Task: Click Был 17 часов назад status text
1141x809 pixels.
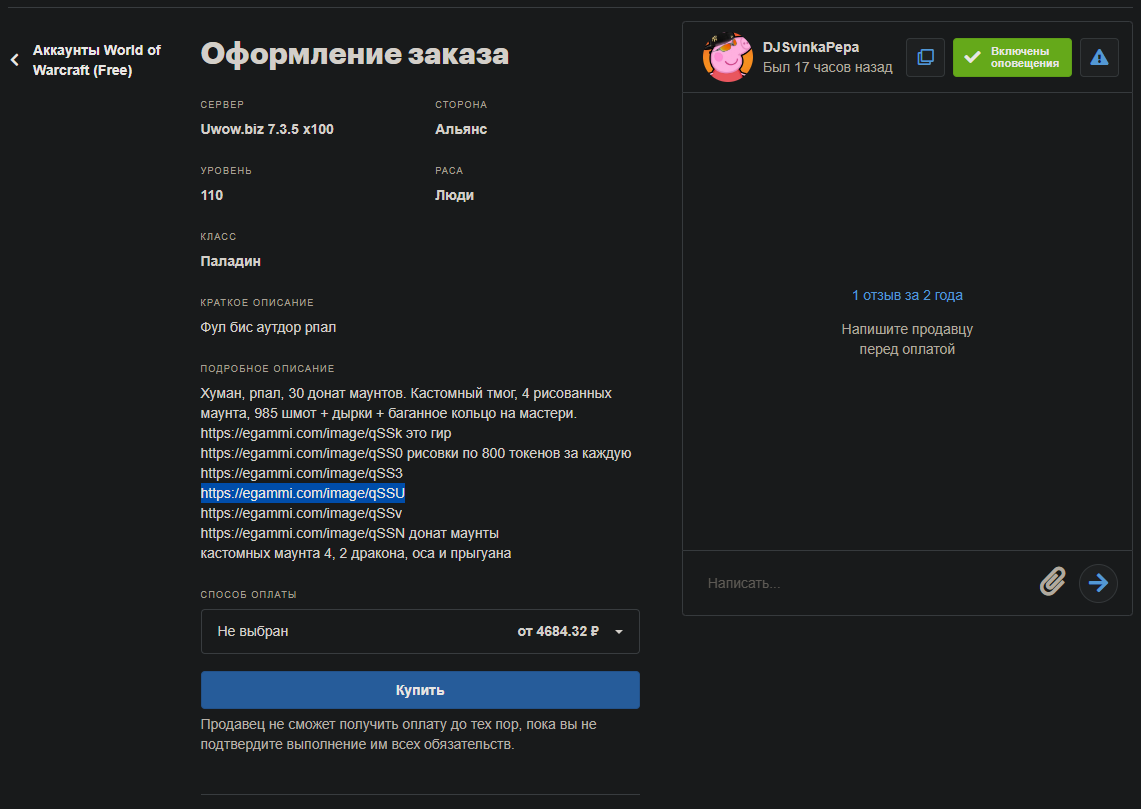Action: pyautogui.click(x=827, y=67)
